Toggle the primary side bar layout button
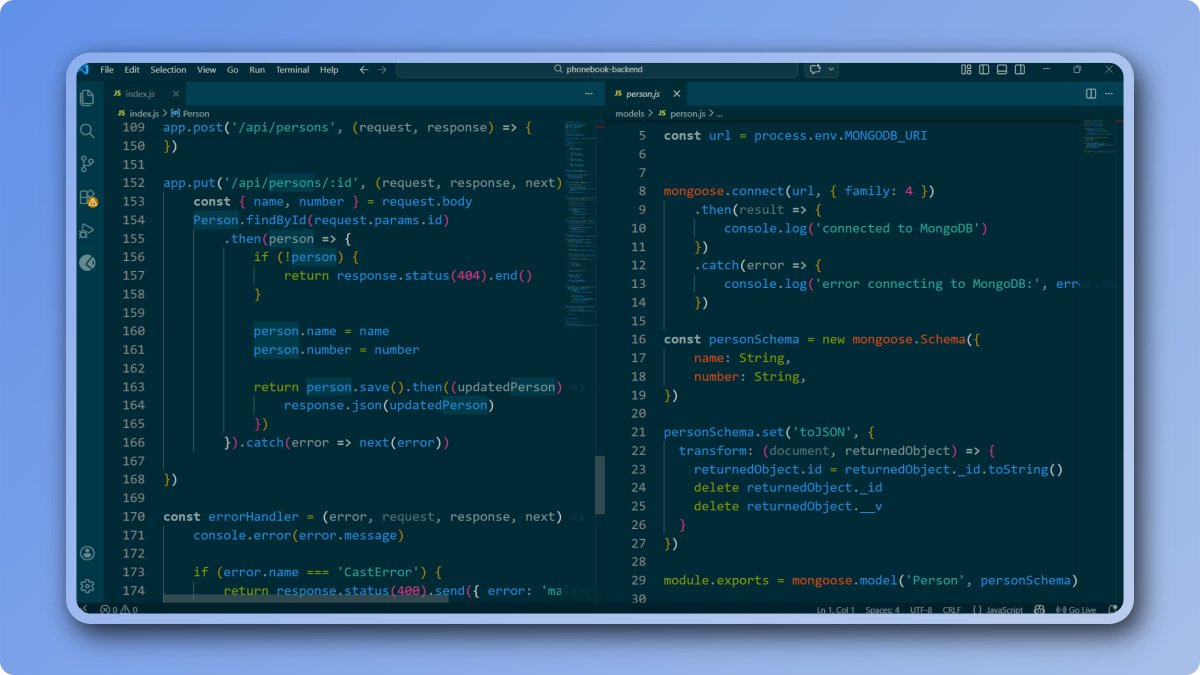 click(x=984, y=70)
